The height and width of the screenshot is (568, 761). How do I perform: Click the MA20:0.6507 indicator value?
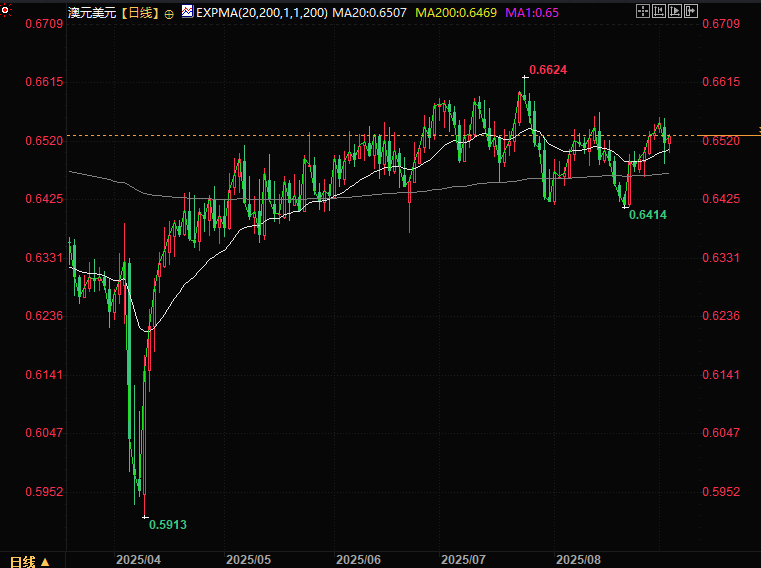tap(369, 13)
